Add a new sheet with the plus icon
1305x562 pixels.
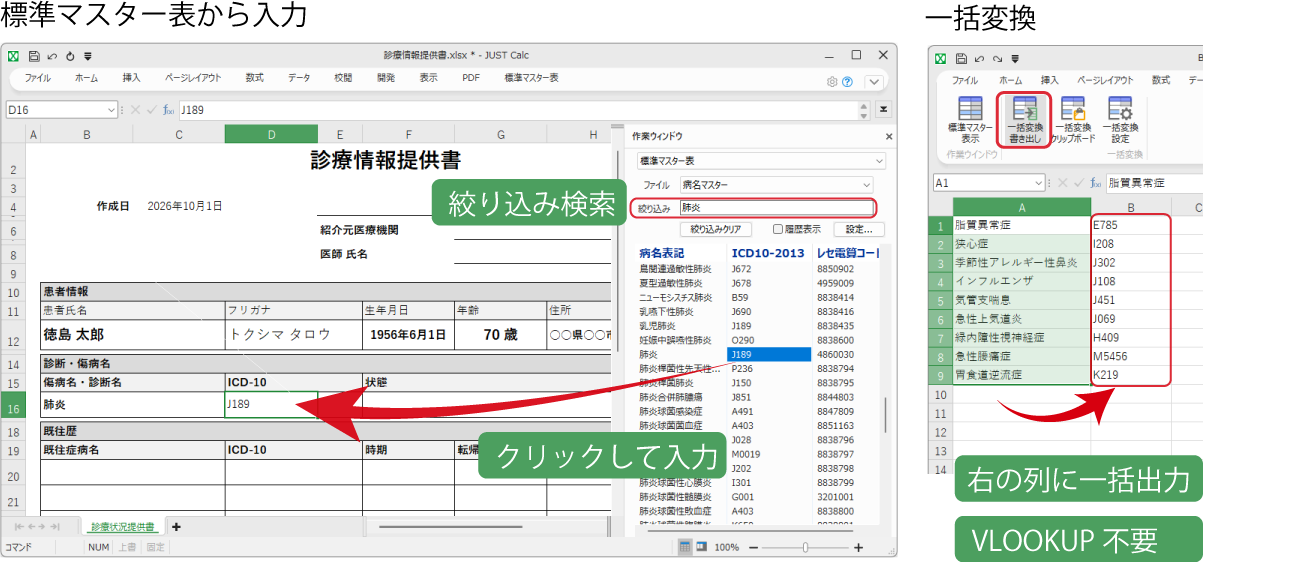click(176, 526)
